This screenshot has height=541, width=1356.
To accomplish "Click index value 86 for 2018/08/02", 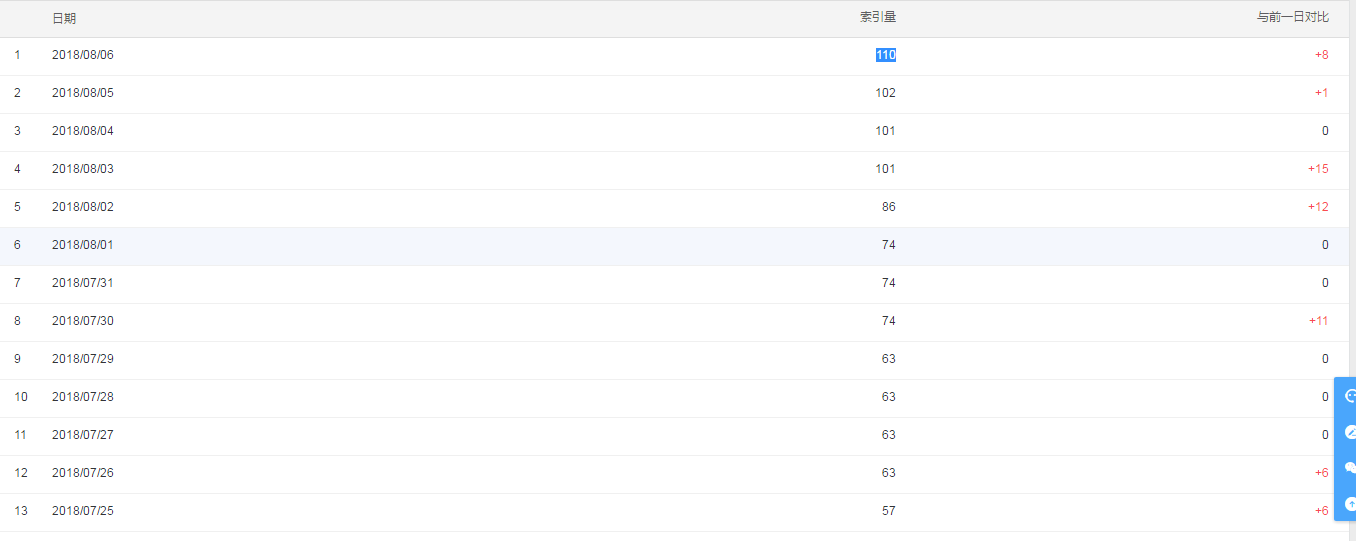I will pyautogui.click(x=888, y=207).
